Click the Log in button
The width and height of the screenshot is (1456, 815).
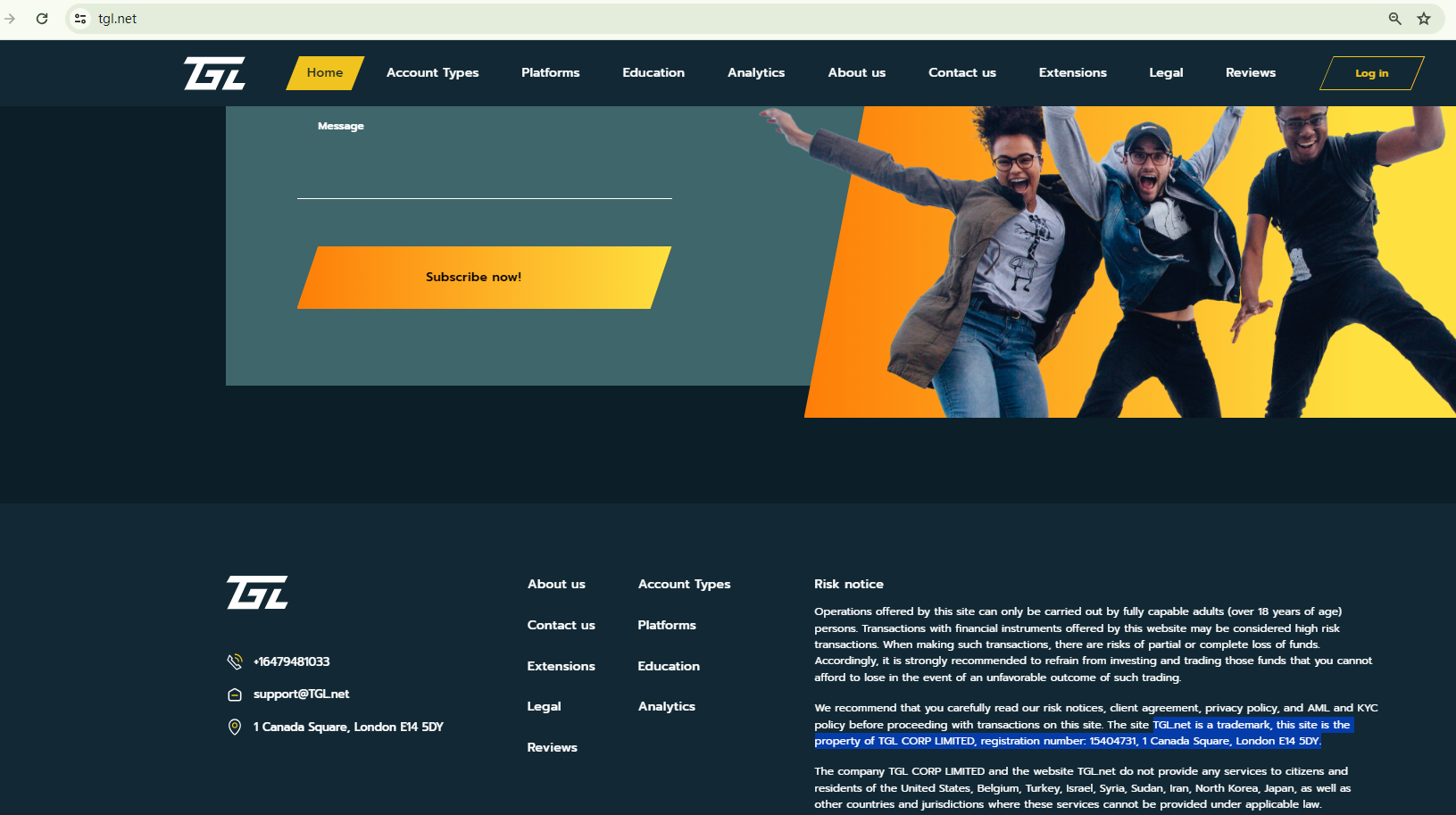pyautogui.click(x=1371, y=73)
